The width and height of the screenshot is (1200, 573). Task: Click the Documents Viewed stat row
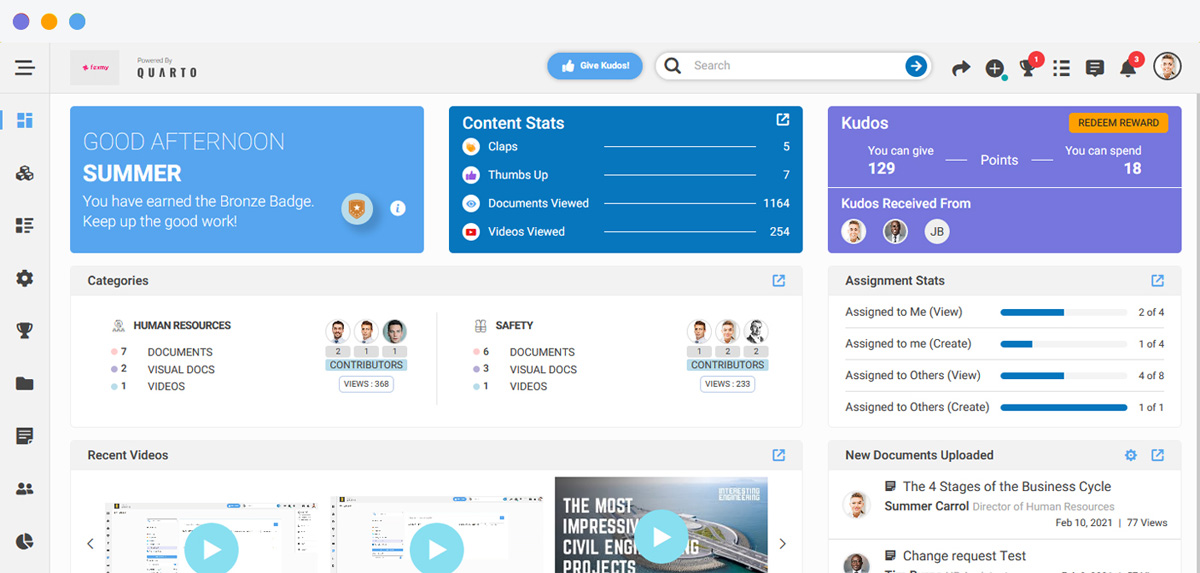[x=626, y=203]
